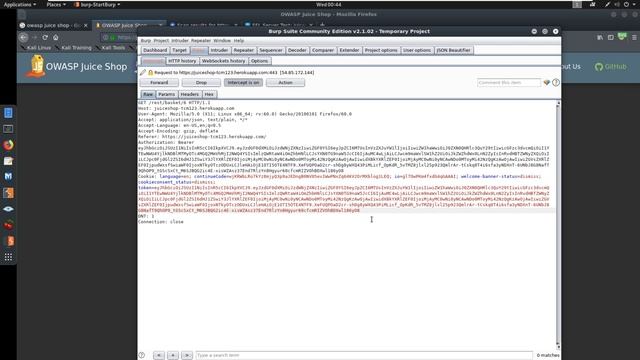
Task: Click the Type a search term field
Action: [x=364, y=355]
